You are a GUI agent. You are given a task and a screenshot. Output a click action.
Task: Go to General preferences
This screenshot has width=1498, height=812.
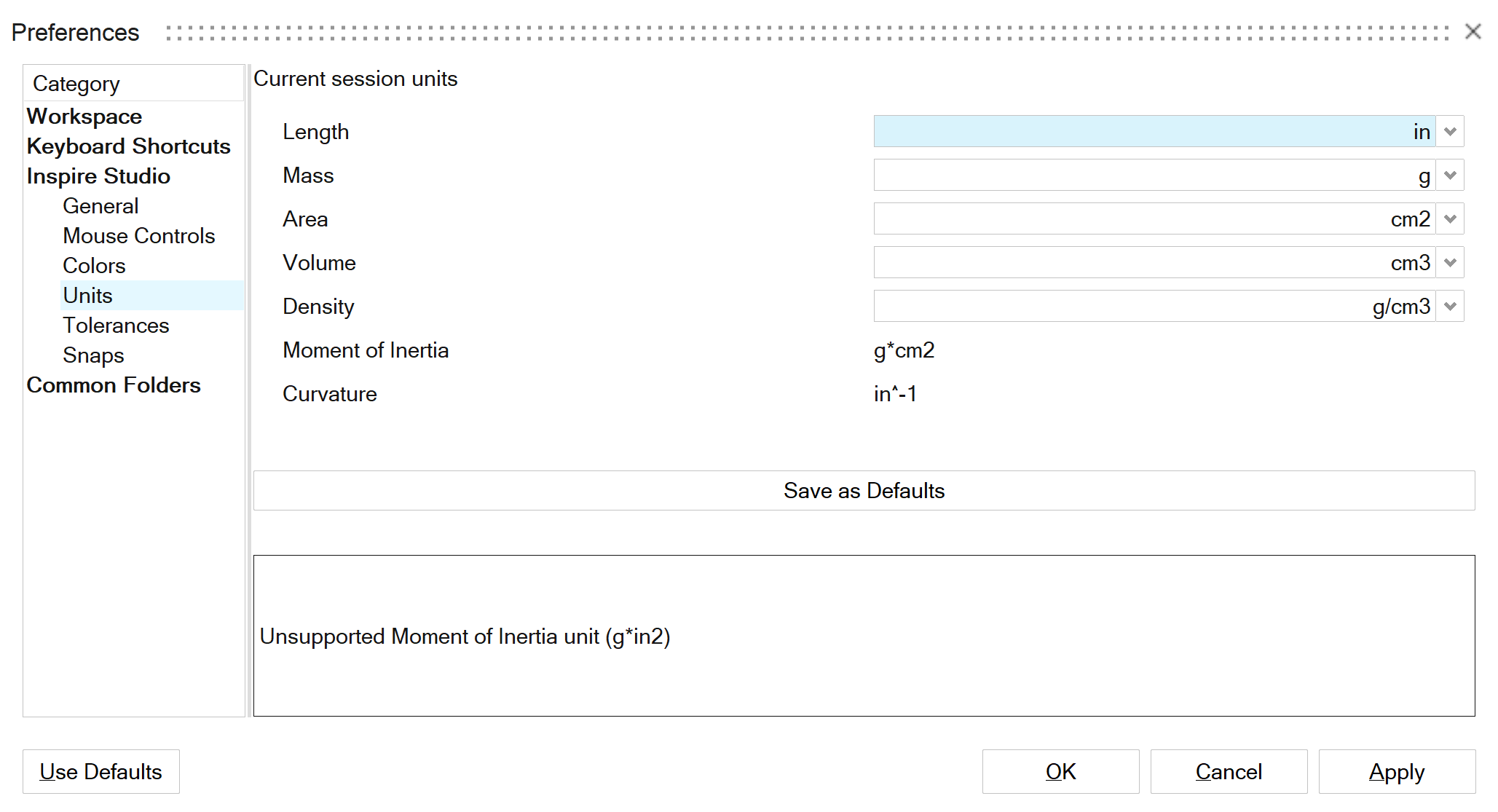tap(100, 206)
